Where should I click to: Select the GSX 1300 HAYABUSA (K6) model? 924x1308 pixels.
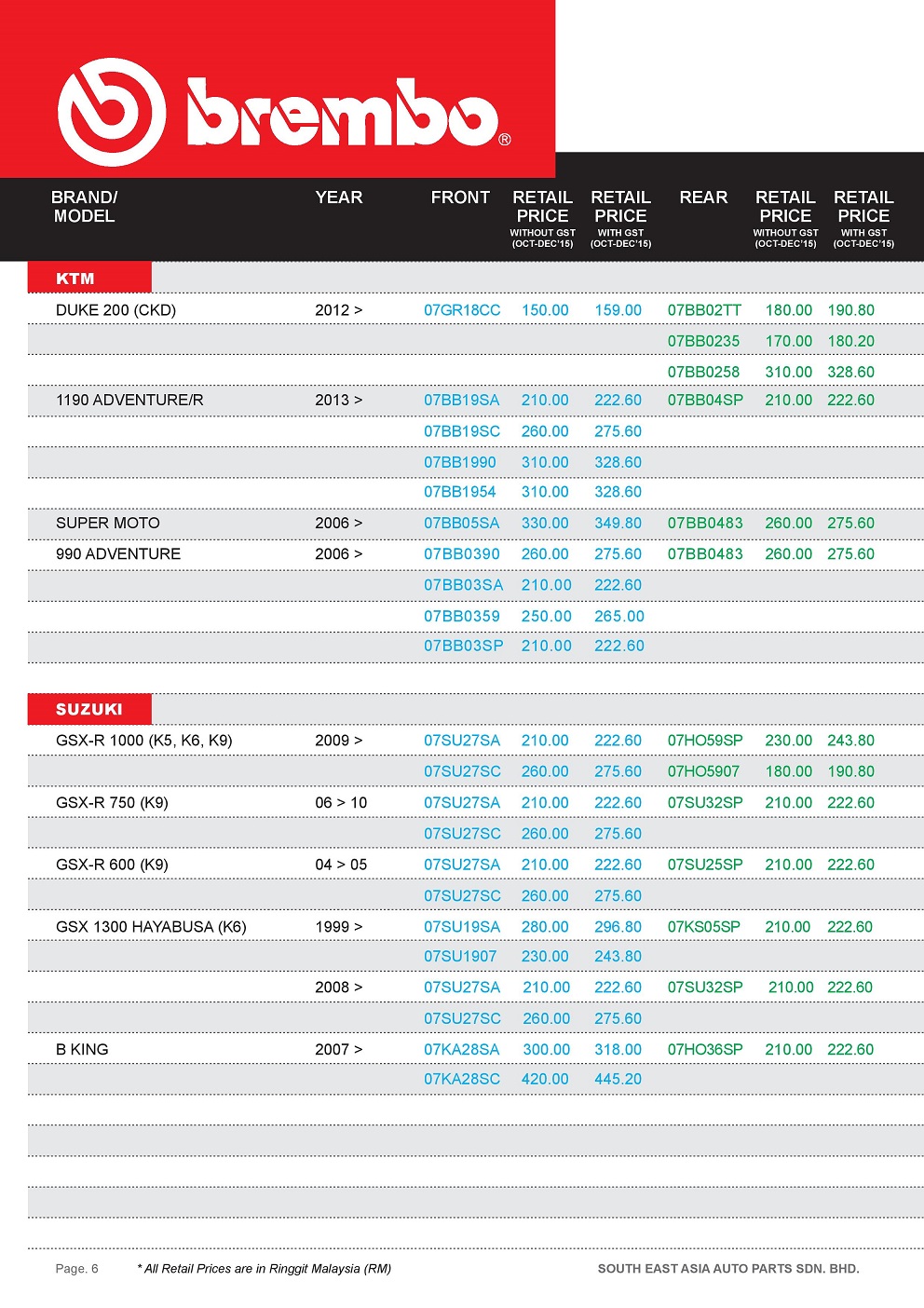151,927
